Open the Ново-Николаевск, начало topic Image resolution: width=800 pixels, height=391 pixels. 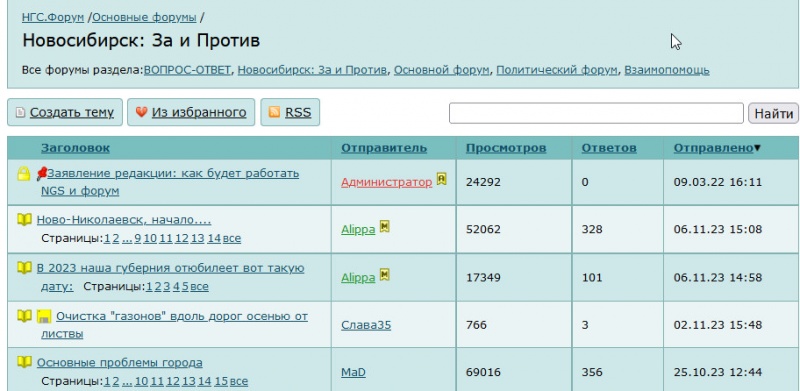[124, 220]
